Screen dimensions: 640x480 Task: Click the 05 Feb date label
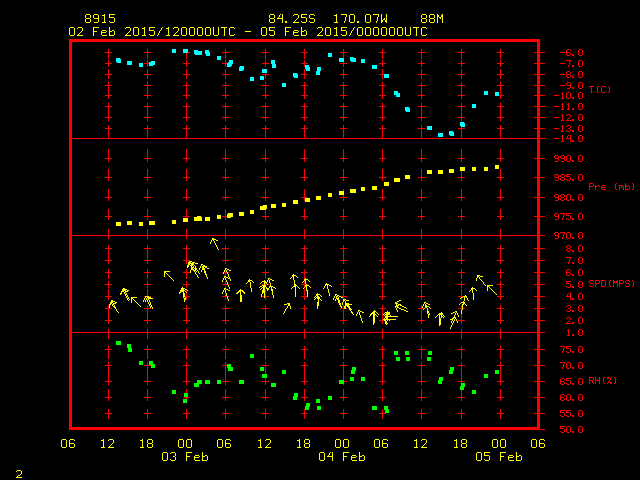499,457
